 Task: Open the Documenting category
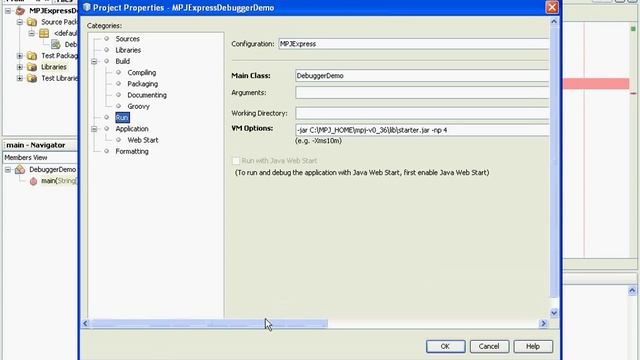coord(147,95)
